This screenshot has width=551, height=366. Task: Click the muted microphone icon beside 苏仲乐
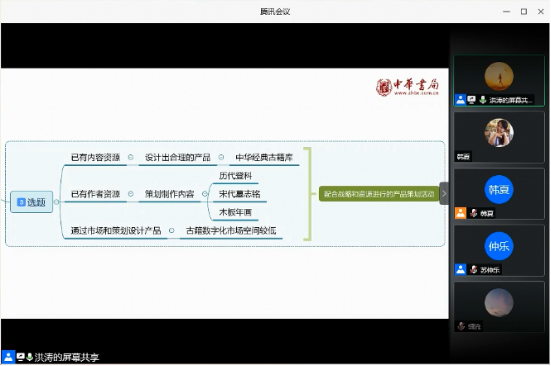point(473,270)
